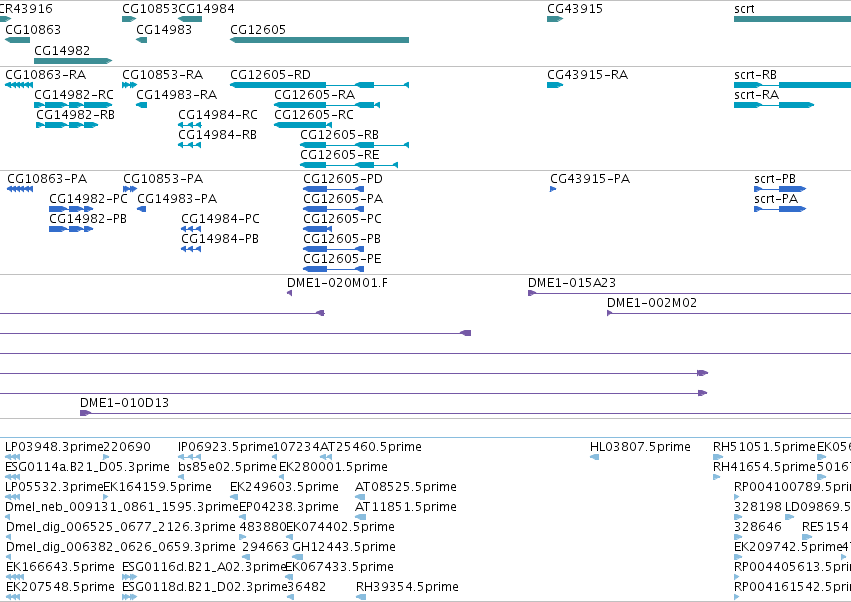Click EST EK164159.5prime
The image size is (851, 602).
click(106, 497)
